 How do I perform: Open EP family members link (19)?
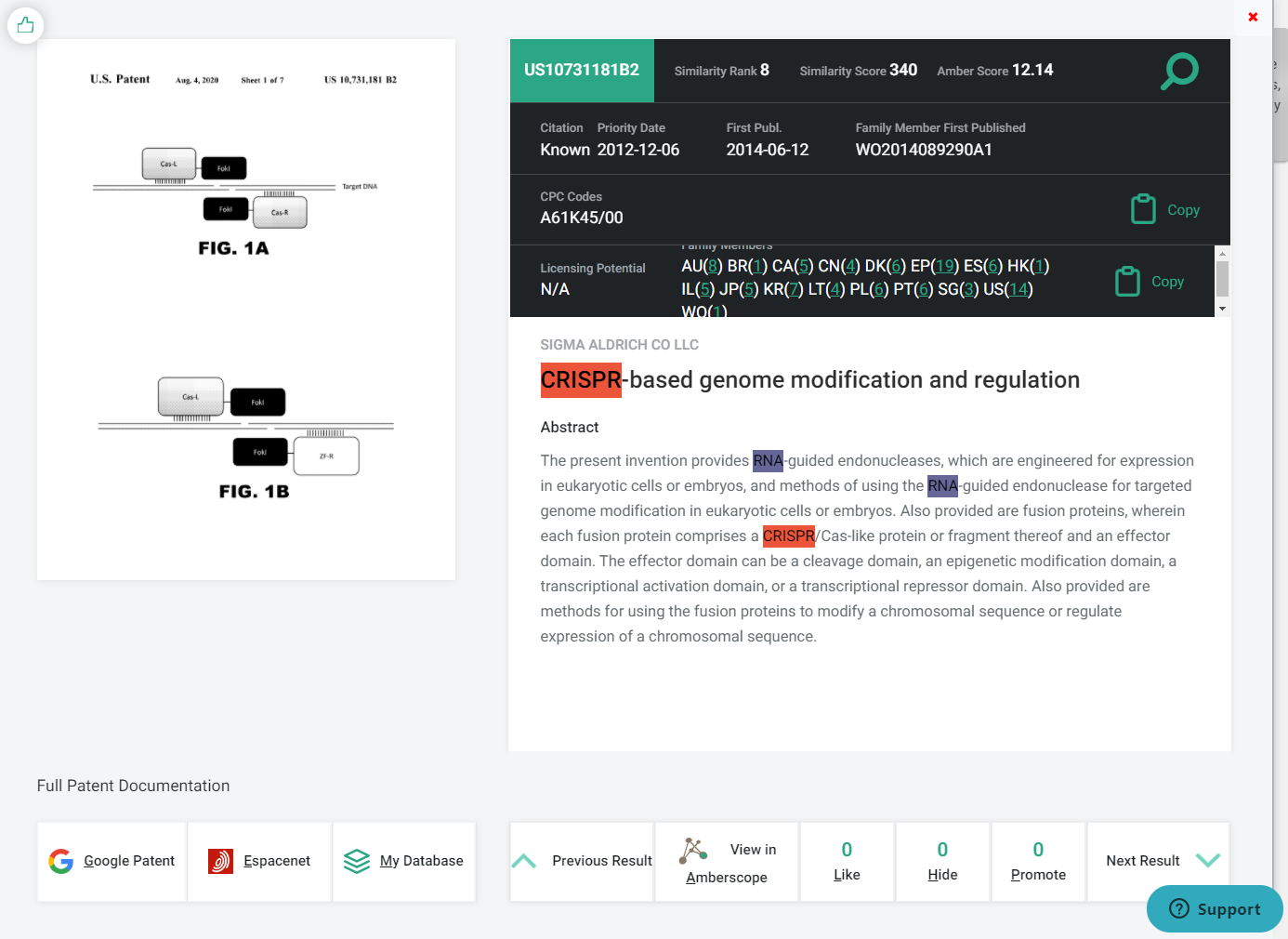coord(947,266)
